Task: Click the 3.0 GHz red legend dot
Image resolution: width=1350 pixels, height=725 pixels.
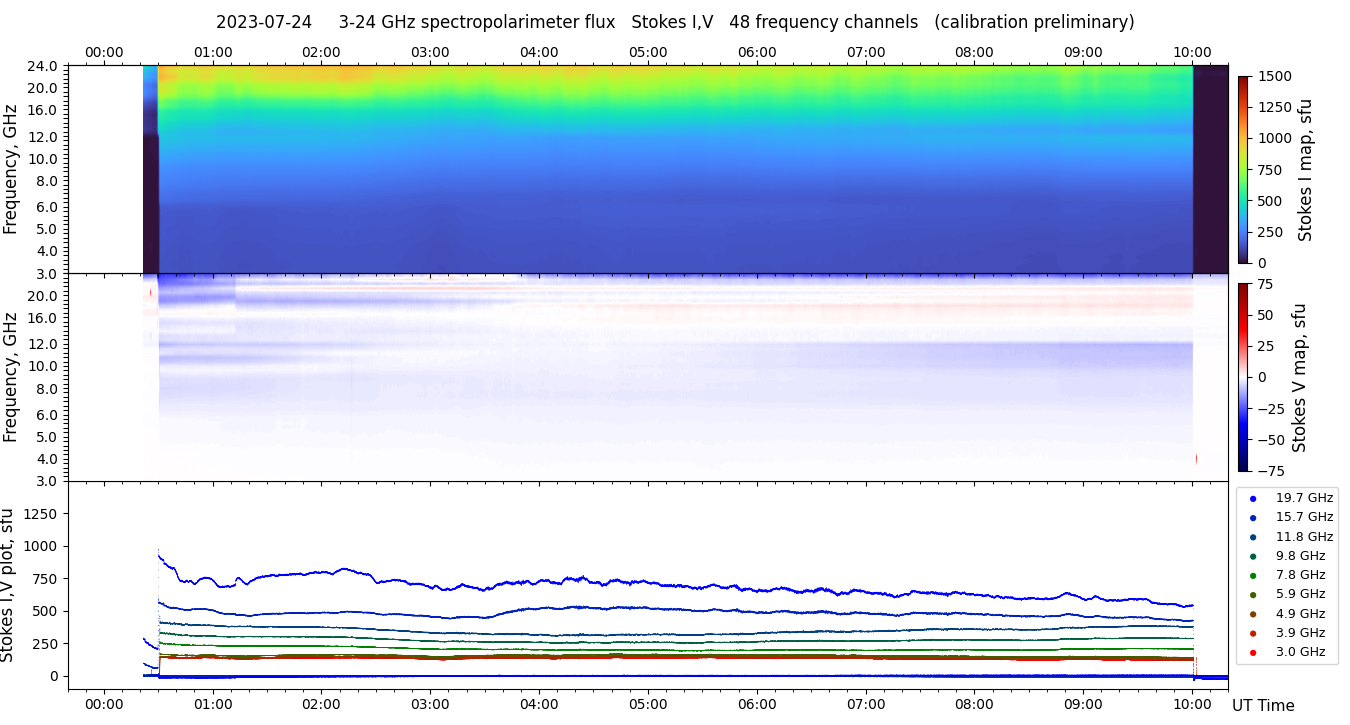Action: point(1253,653)
